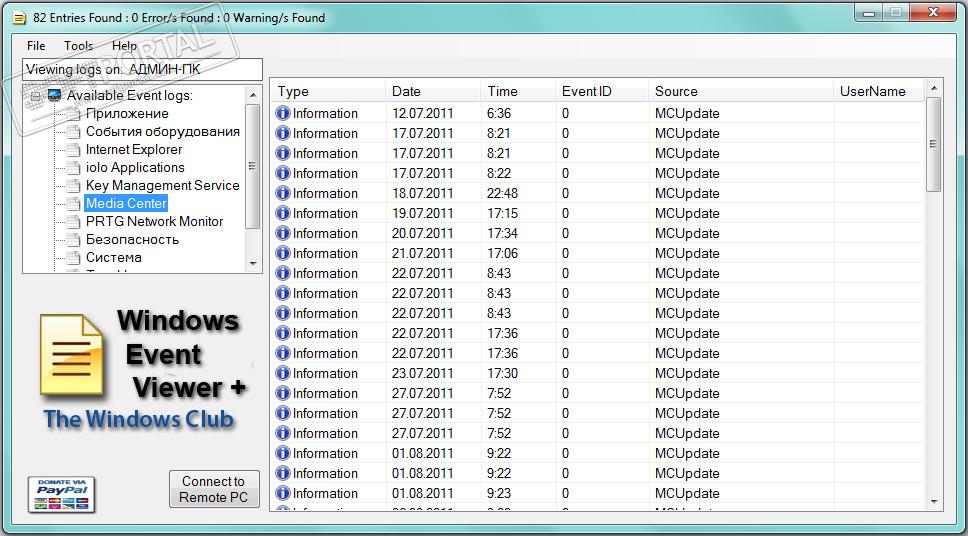Open the File menu
Viewport: 968px width, 536px height.
pyautogui.click(x=36, y=46)
